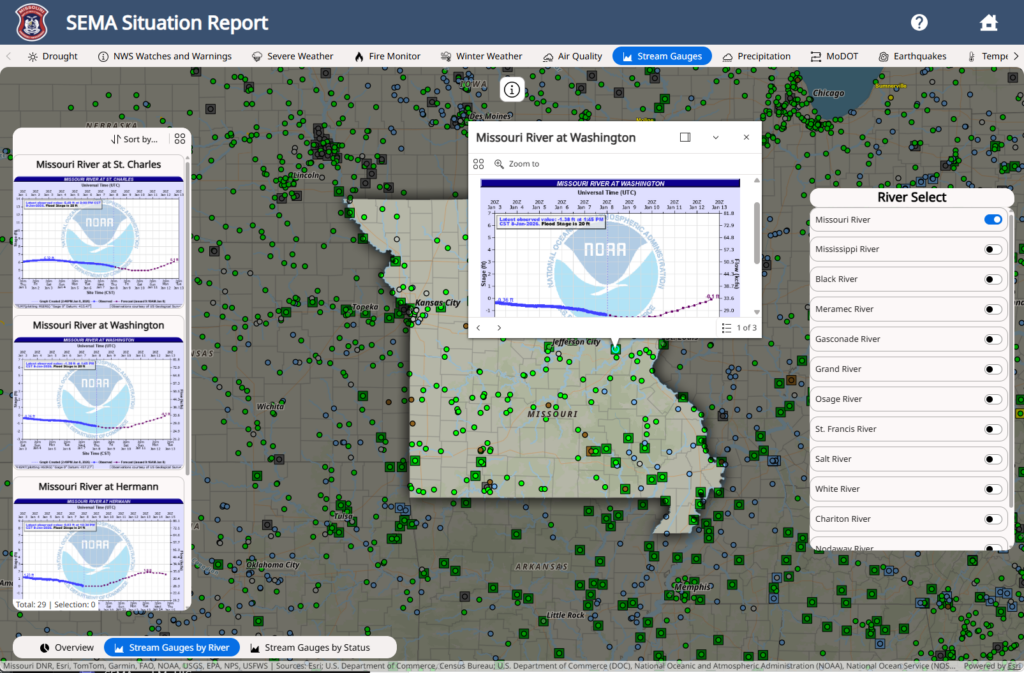Go to the next popup feature
Screen dimensions: 1024x673
point(499,328)
